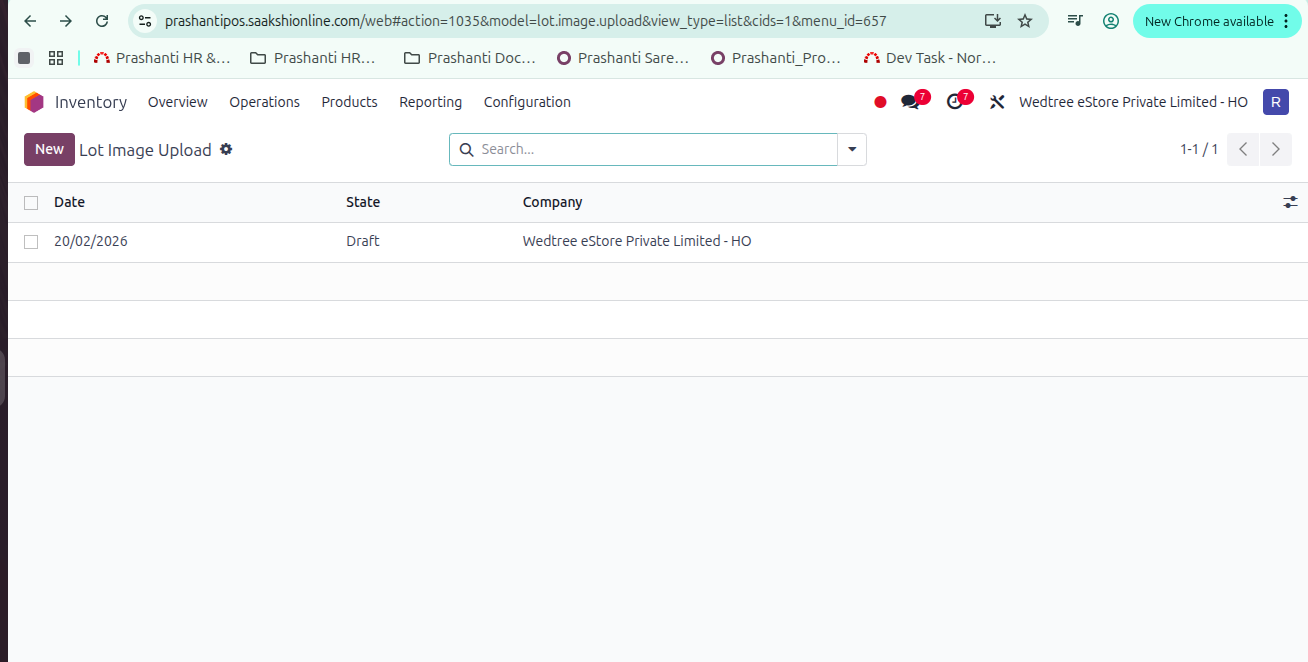
Task: Open the messages chat bubble icon
Action: [910, 102]
